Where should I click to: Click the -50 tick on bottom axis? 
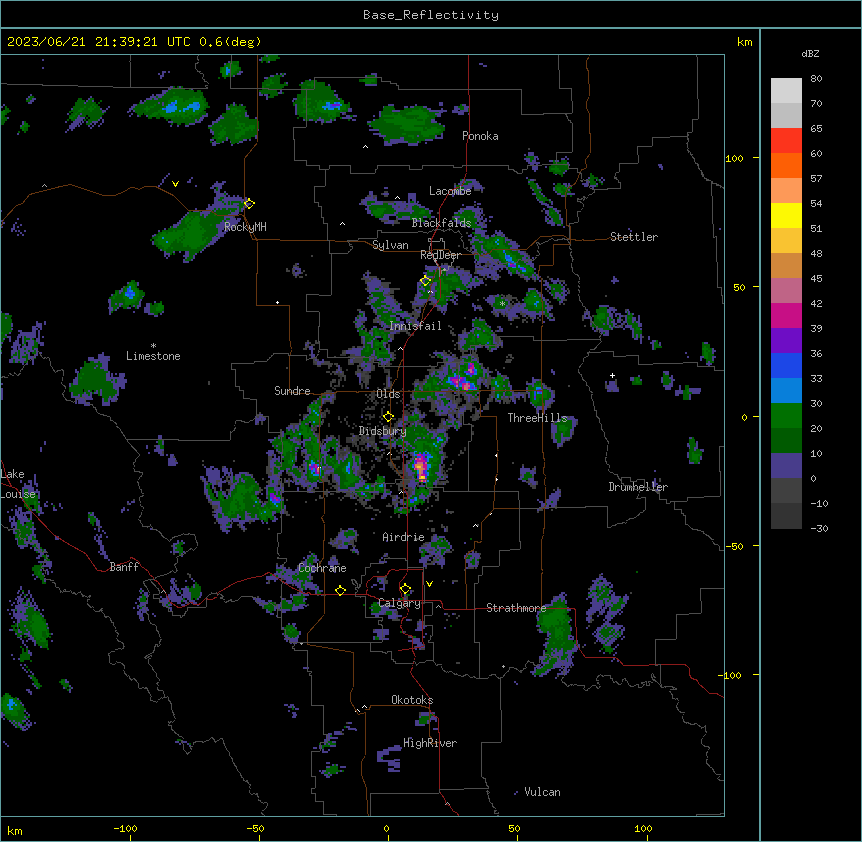[255, 828]
